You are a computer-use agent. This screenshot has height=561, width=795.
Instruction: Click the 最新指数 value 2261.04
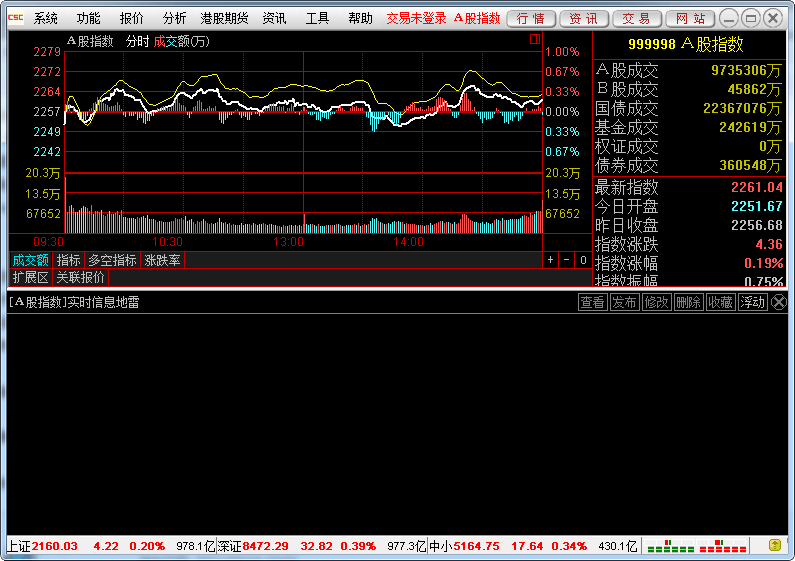pyautogui.click(x=756, y=188)
